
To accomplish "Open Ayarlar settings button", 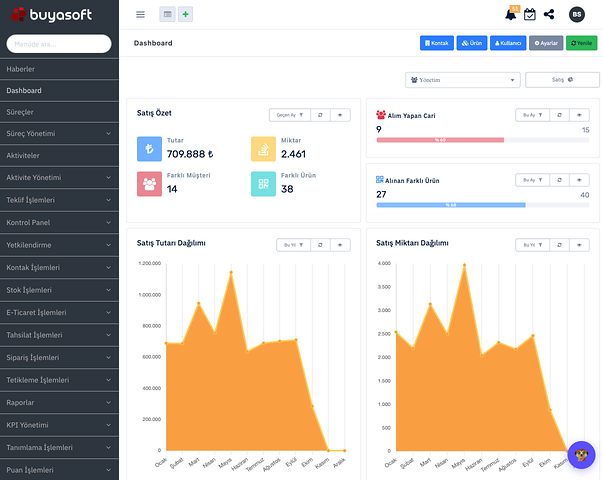I will [546, 43].
